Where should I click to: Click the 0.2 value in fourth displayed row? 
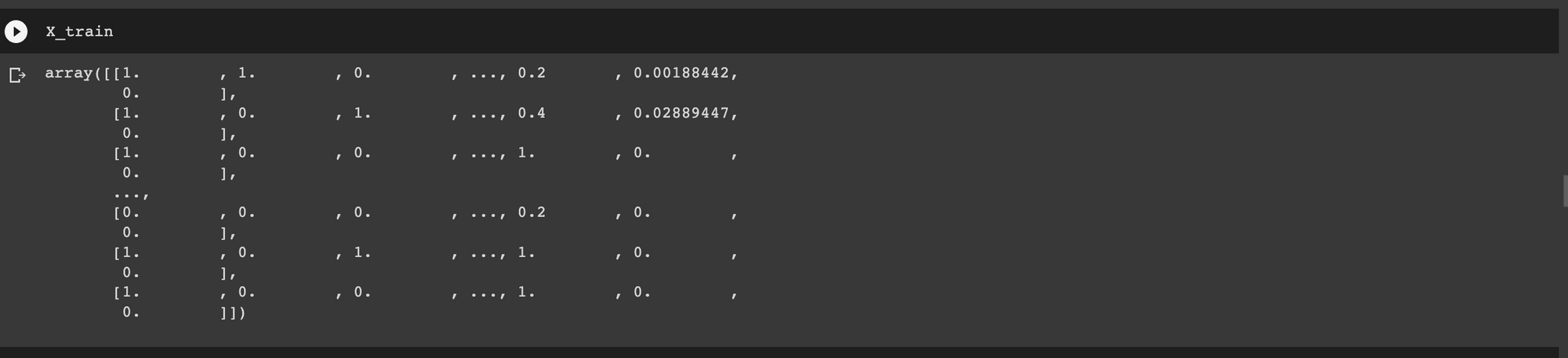532,212
